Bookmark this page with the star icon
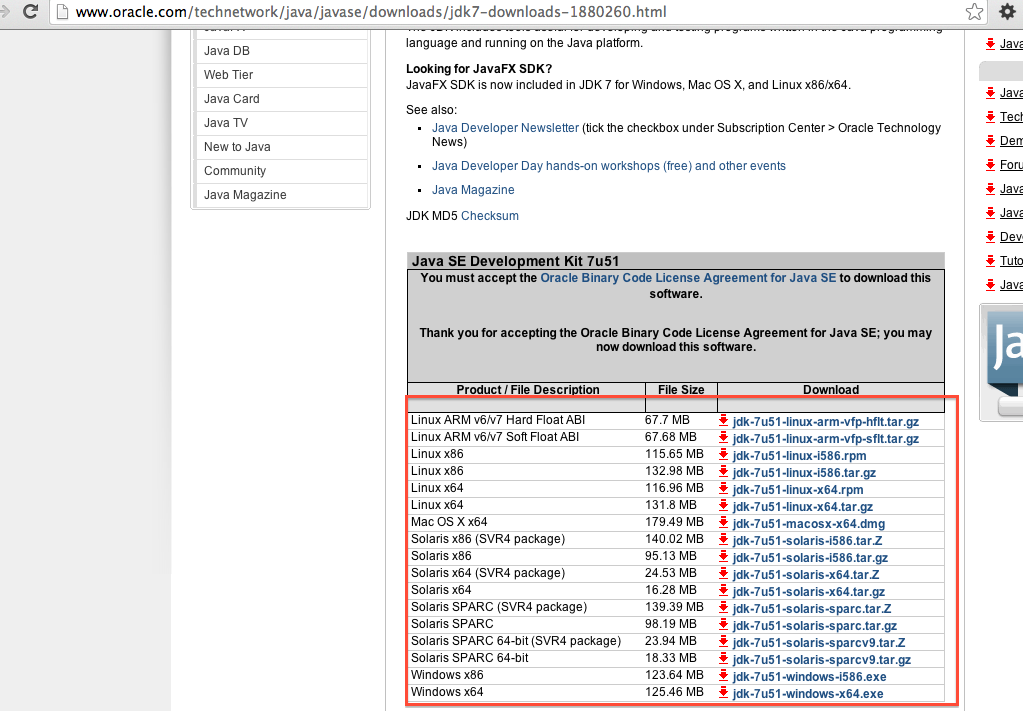Viewport: 1023px width, 711px height. 974,11
